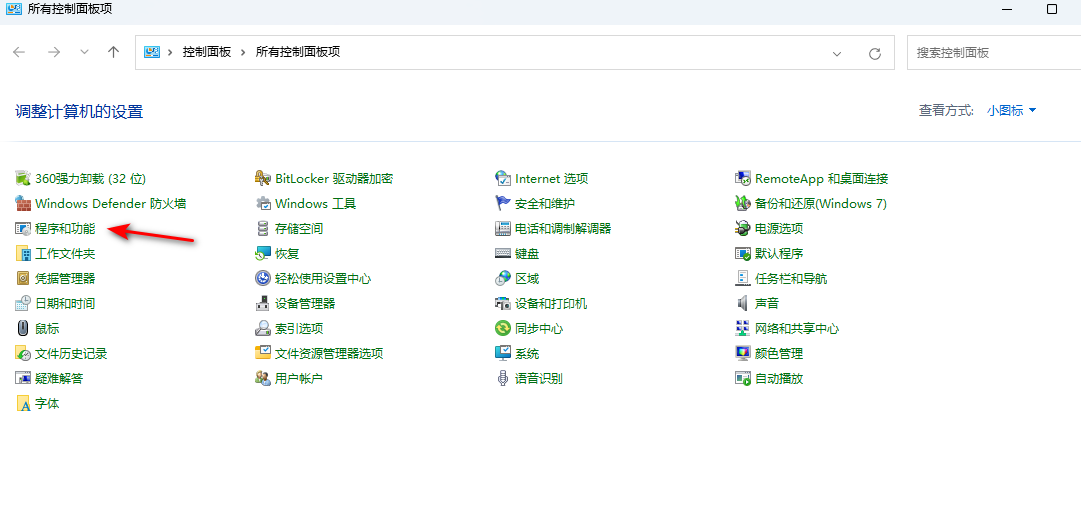The width and height of the screenshot is (1081, 515).
Task: Minimize the control panel window
Action: pos(1007,9)
